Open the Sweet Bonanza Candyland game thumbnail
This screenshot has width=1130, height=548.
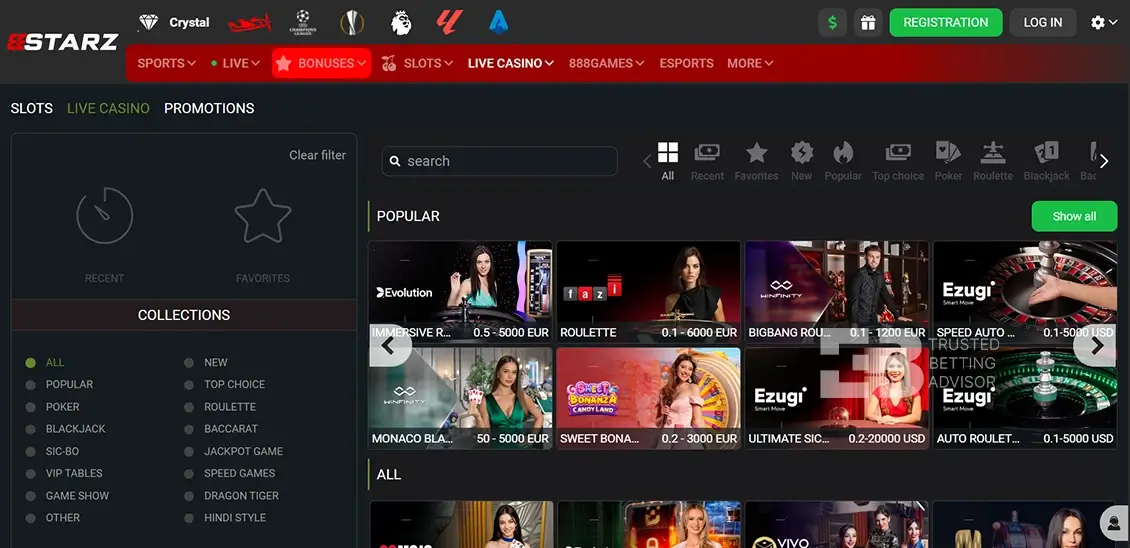pyautogui.click(x=649, y=398)
